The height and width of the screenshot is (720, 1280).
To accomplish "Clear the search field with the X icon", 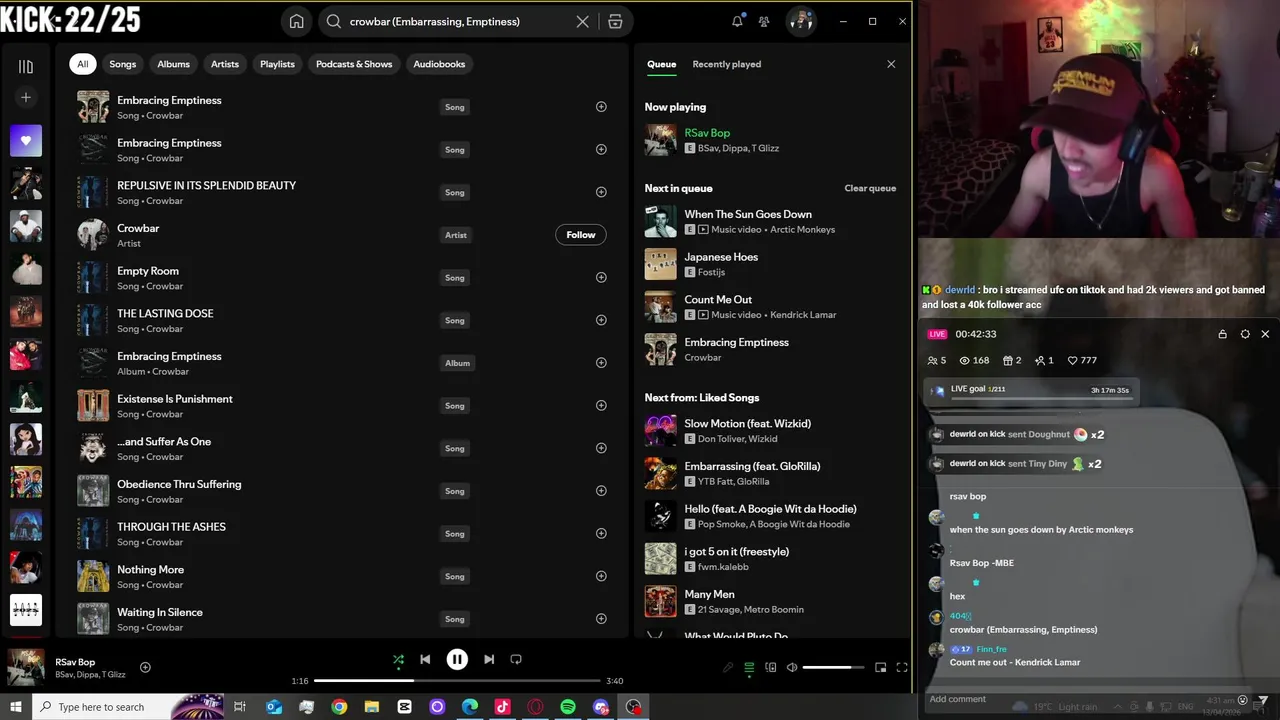I will [x=582, y=21].
